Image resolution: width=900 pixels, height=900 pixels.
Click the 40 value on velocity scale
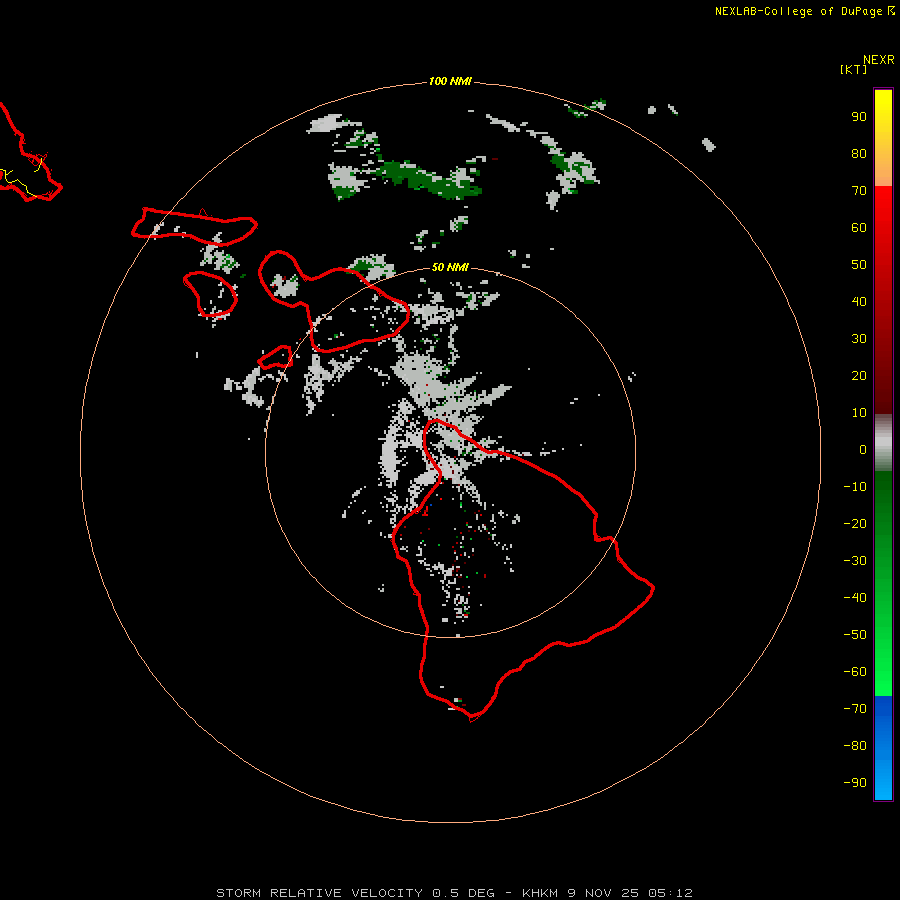pos(859,302)
